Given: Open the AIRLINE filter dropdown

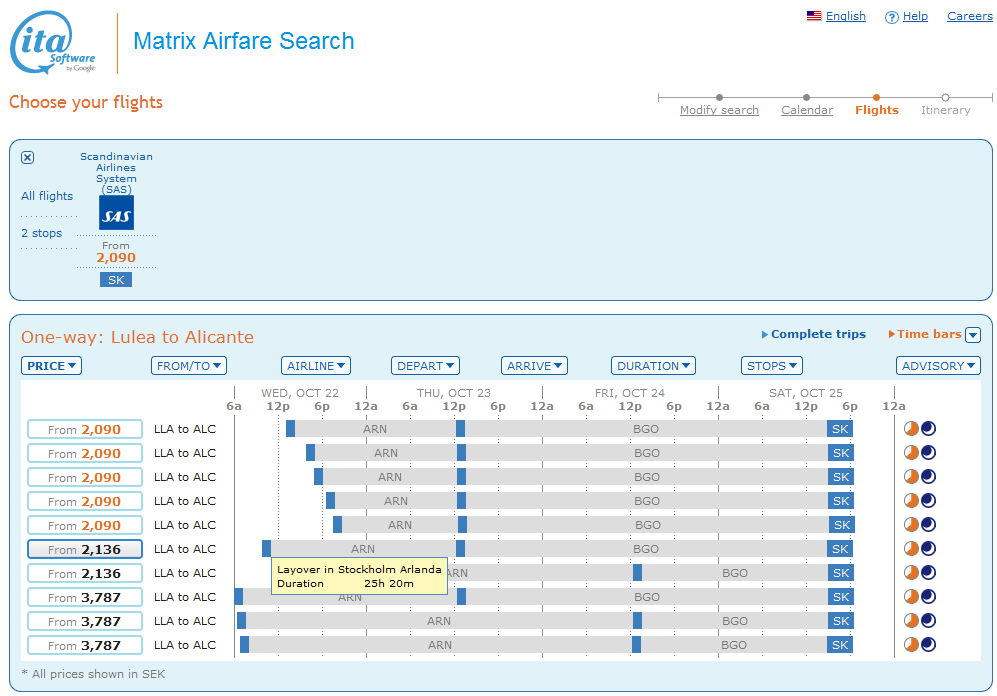Looking at the screenshot, I should pyautogui.click(x=315, y=365).
